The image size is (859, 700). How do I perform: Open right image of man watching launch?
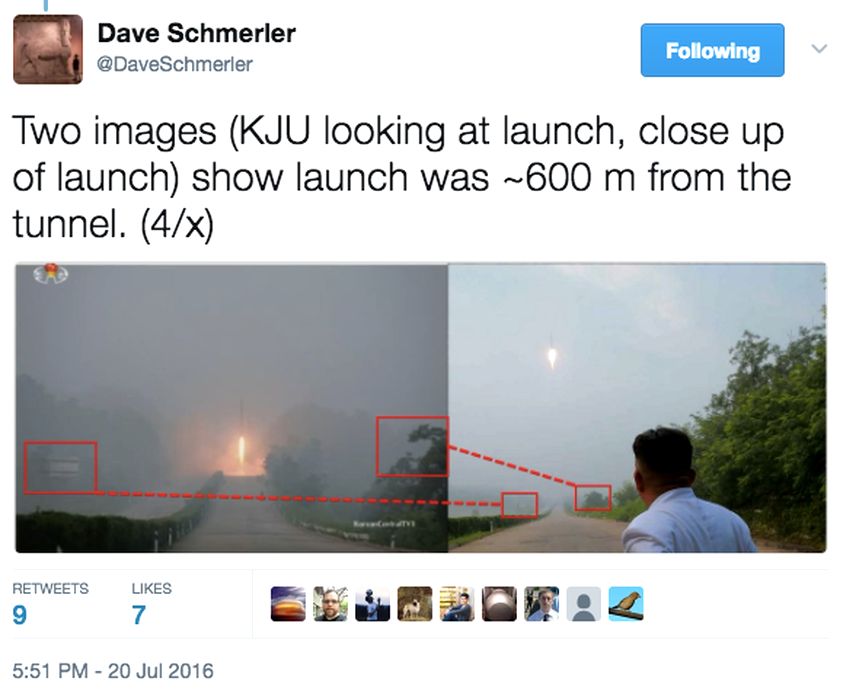click(x=637, y=408)
